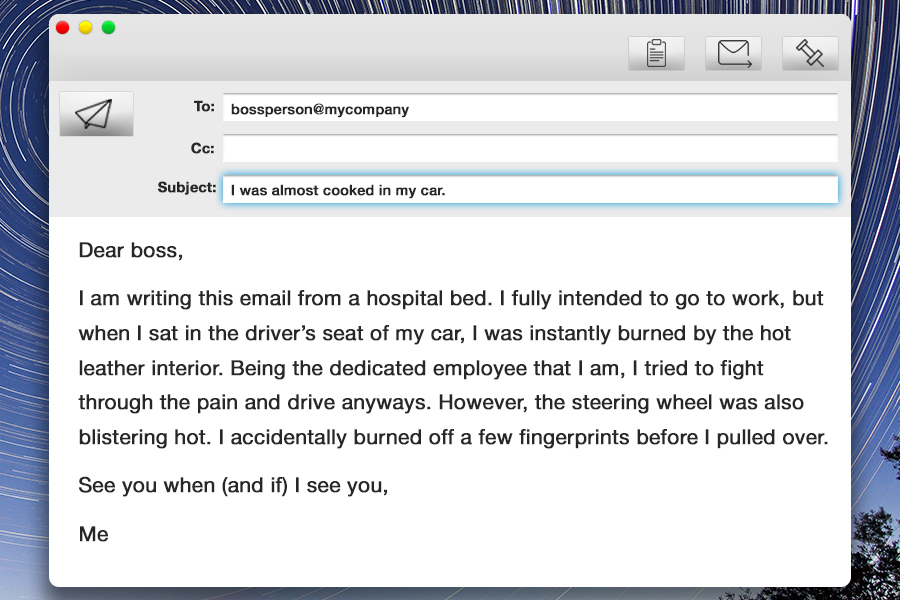Minimize the window using the yellow button
This screenshot has width=900, height=600.
(x=86, y=28)
